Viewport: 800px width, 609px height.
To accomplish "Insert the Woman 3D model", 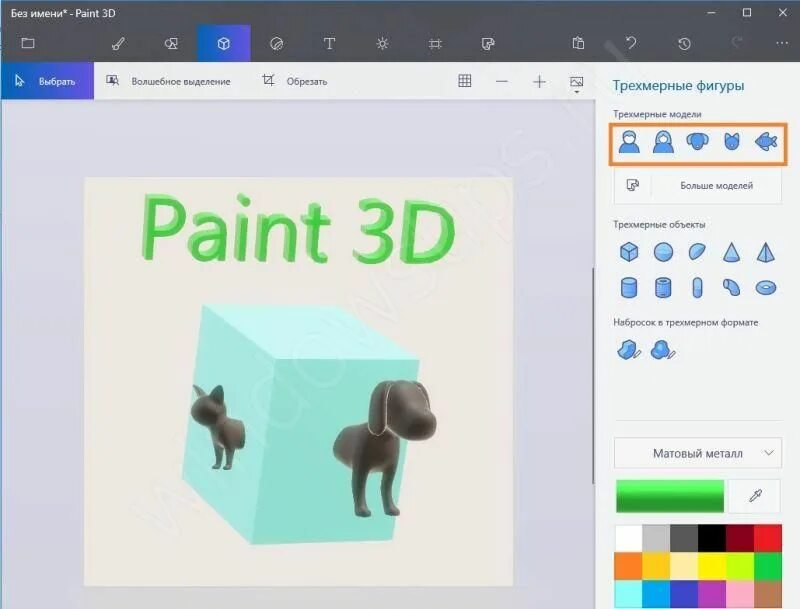I will point(663,142).
